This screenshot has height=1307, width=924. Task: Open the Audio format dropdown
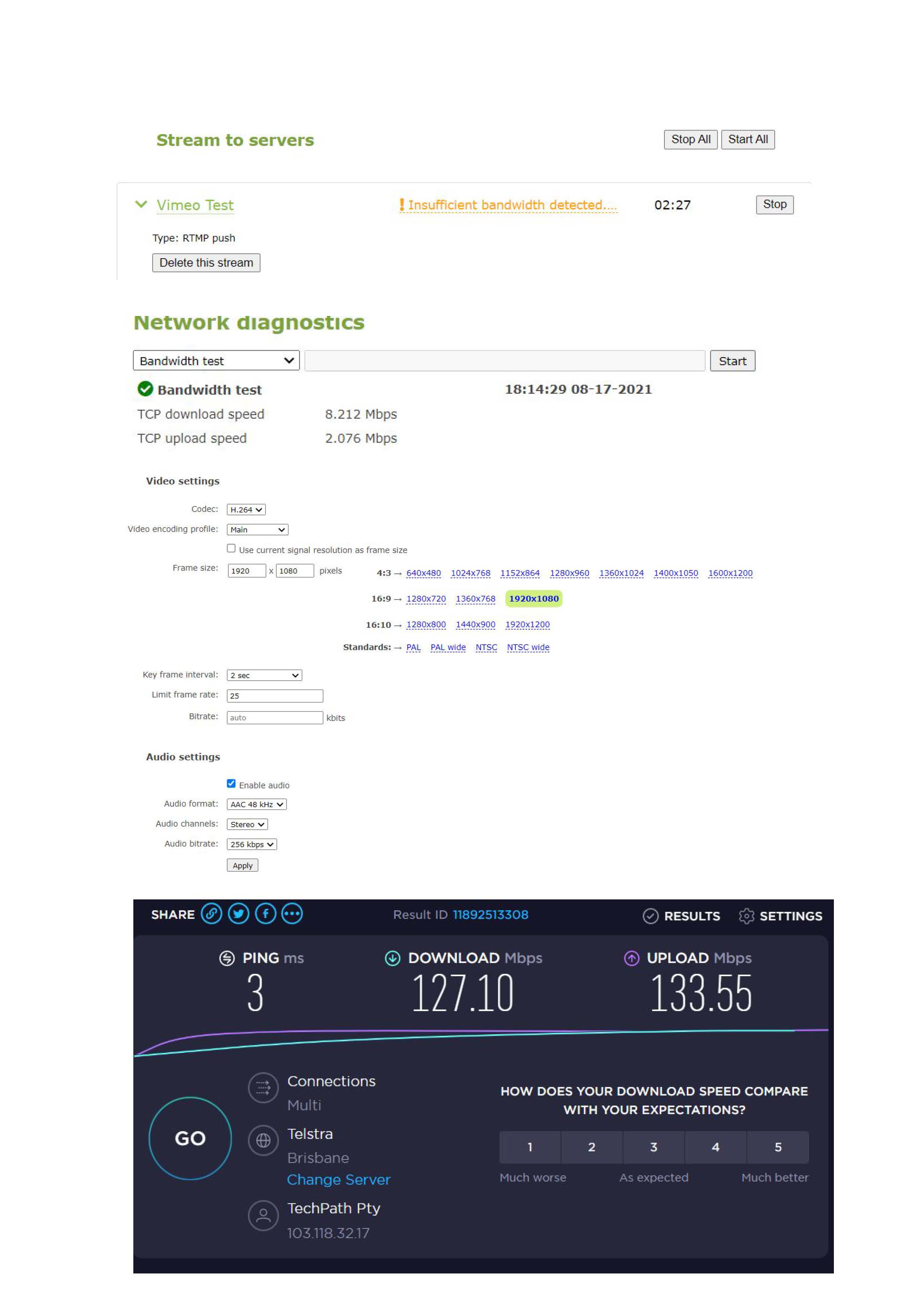coord(257,804)
